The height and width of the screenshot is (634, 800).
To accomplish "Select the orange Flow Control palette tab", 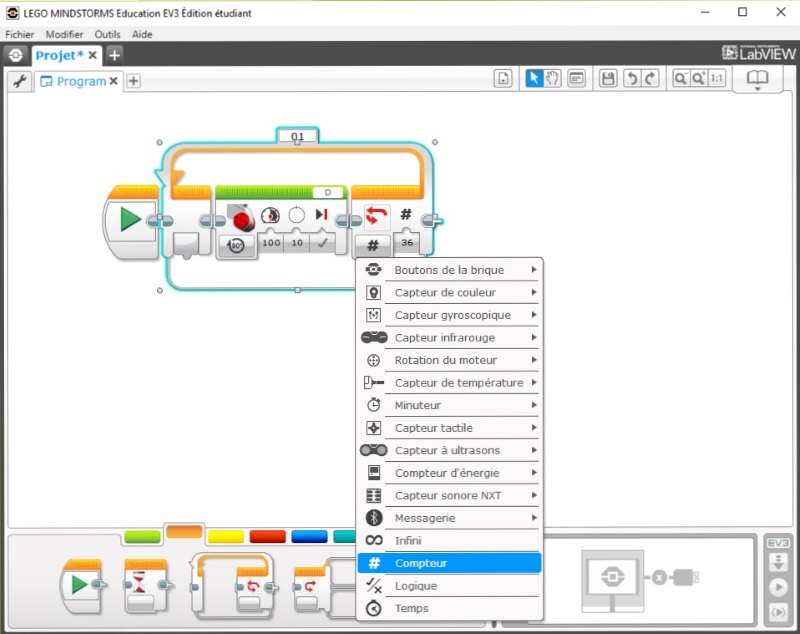I will [184, 531].
